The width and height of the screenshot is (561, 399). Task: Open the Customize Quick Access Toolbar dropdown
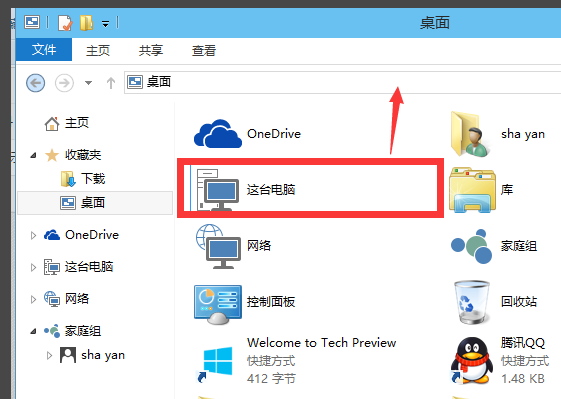pos(106,24)
